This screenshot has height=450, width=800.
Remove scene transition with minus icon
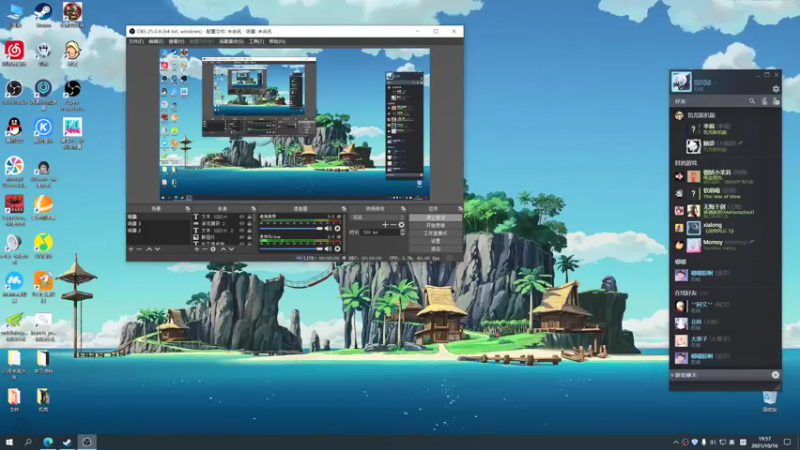(x=393, y=224)
